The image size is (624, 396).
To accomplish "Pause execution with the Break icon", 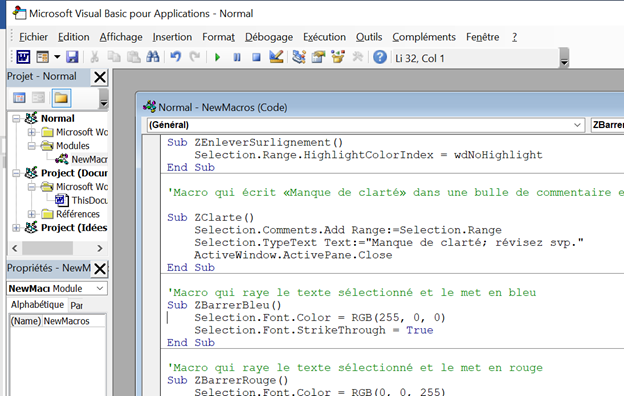I will 237,57.
